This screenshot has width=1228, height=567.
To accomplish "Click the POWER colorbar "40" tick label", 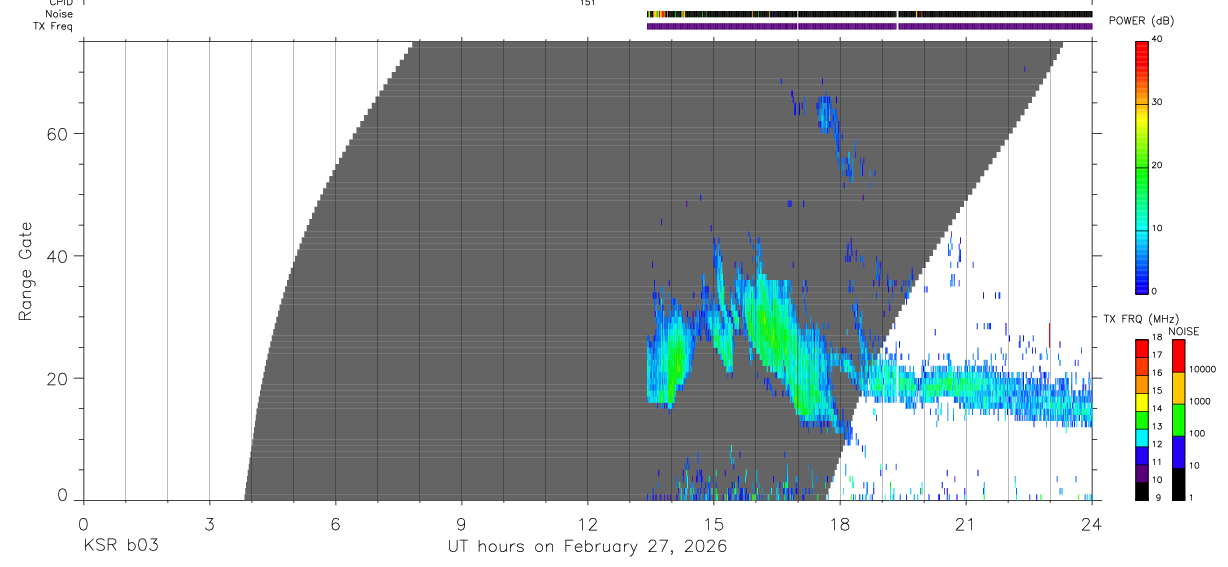I will 1157,39.
